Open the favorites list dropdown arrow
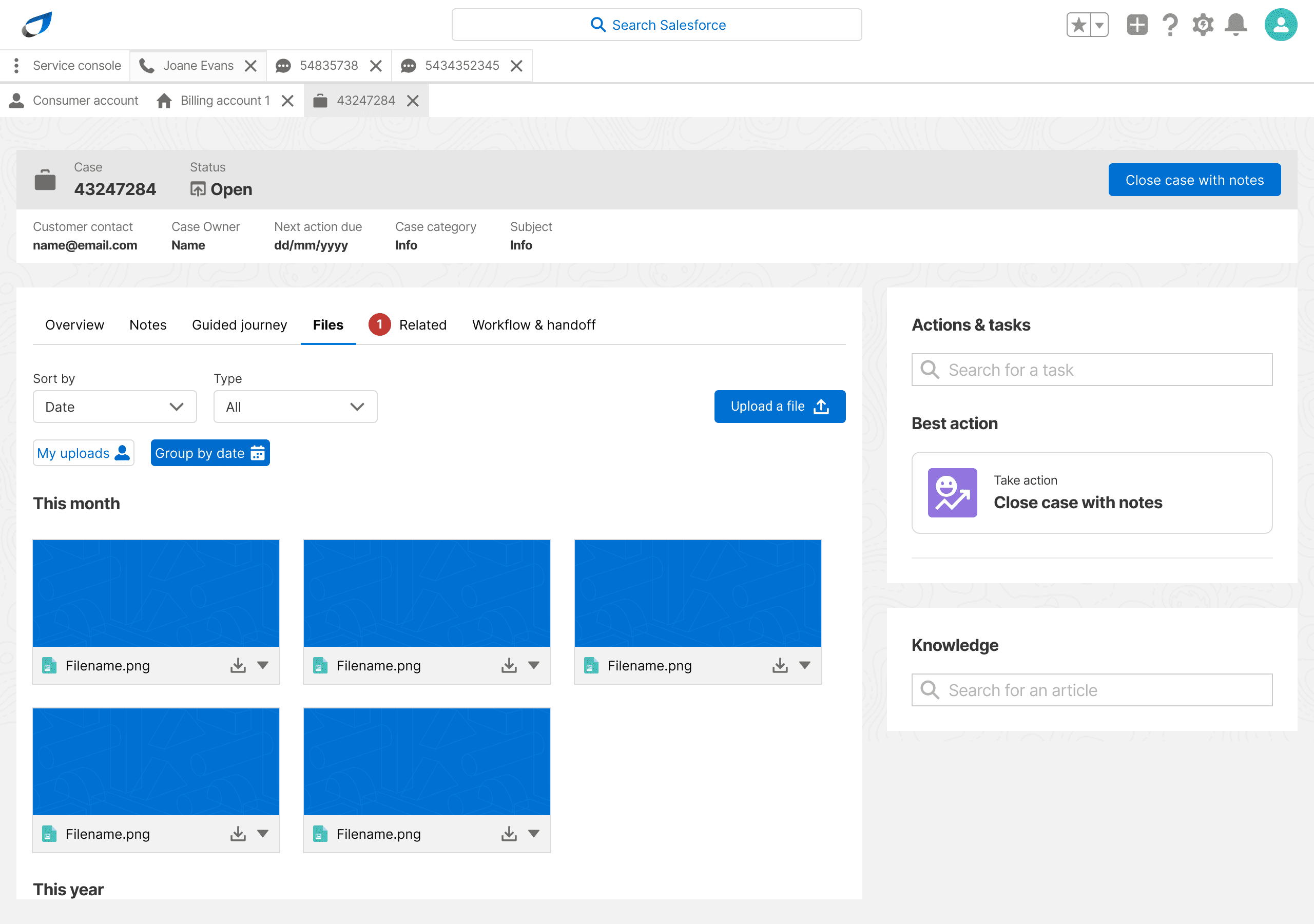Screen dimensions: 1314x924 tap(1099, 25)
